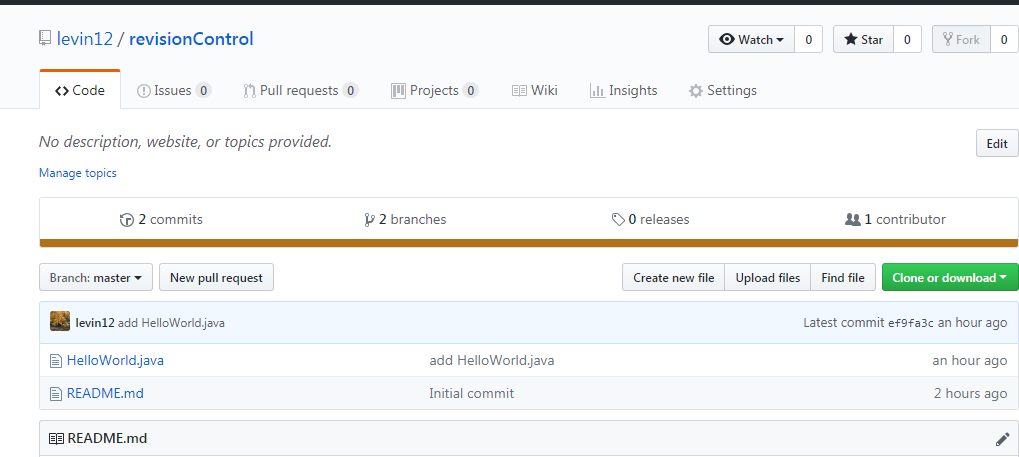The height and width of the screenshot is (457, 1019).
Task: Open latest commit message in the commit bar
Action: point(172,322)
